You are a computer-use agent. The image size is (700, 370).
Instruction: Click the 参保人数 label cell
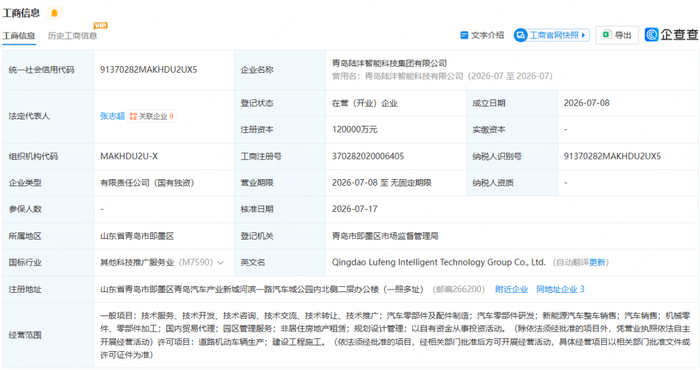(48, 209)
